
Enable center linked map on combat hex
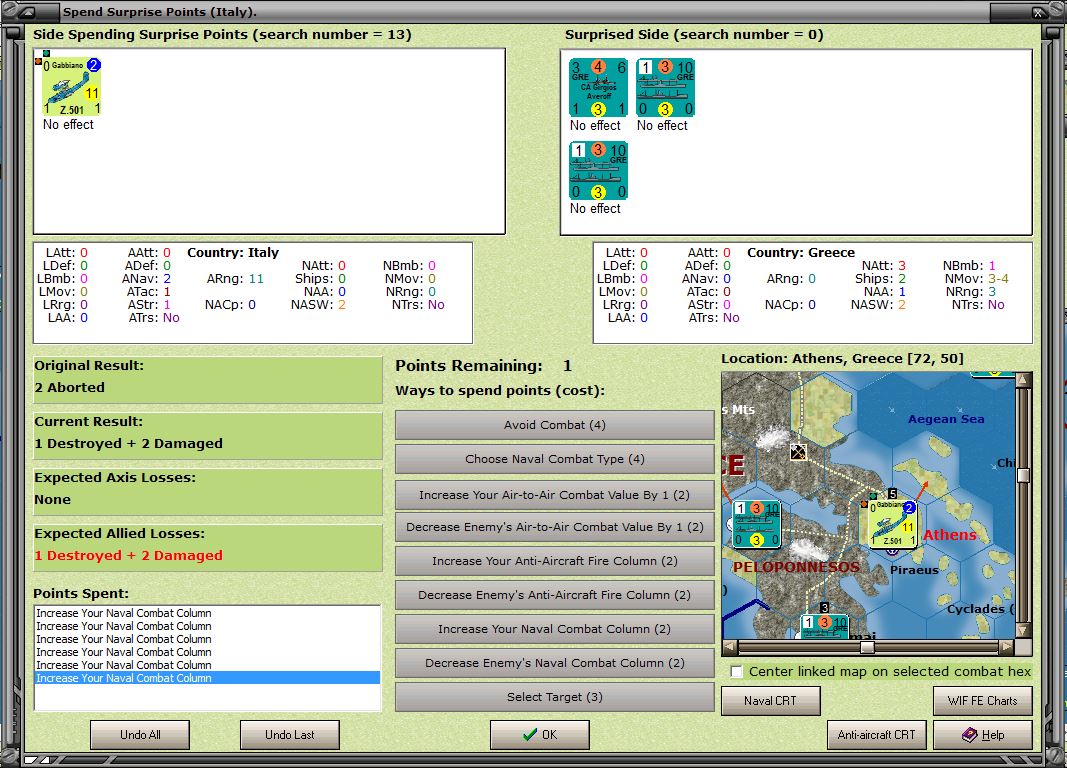(x=737, y=672)
